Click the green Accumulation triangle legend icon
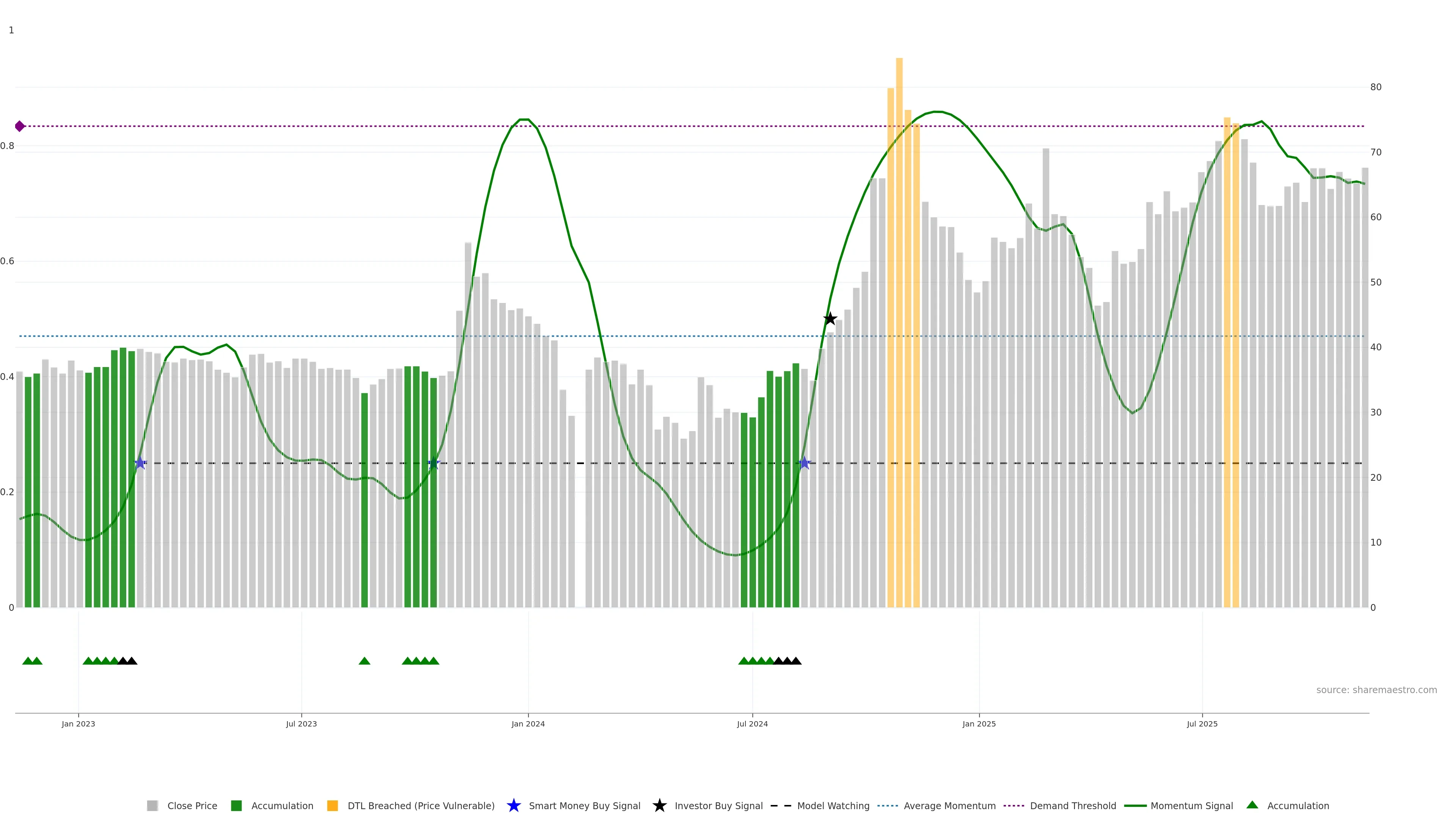This screenshot has height=819, width=1456. (1252, 805)
